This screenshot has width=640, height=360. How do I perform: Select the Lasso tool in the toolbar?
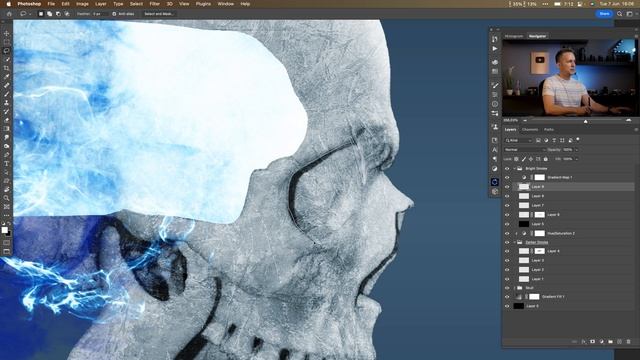point(7,51)
